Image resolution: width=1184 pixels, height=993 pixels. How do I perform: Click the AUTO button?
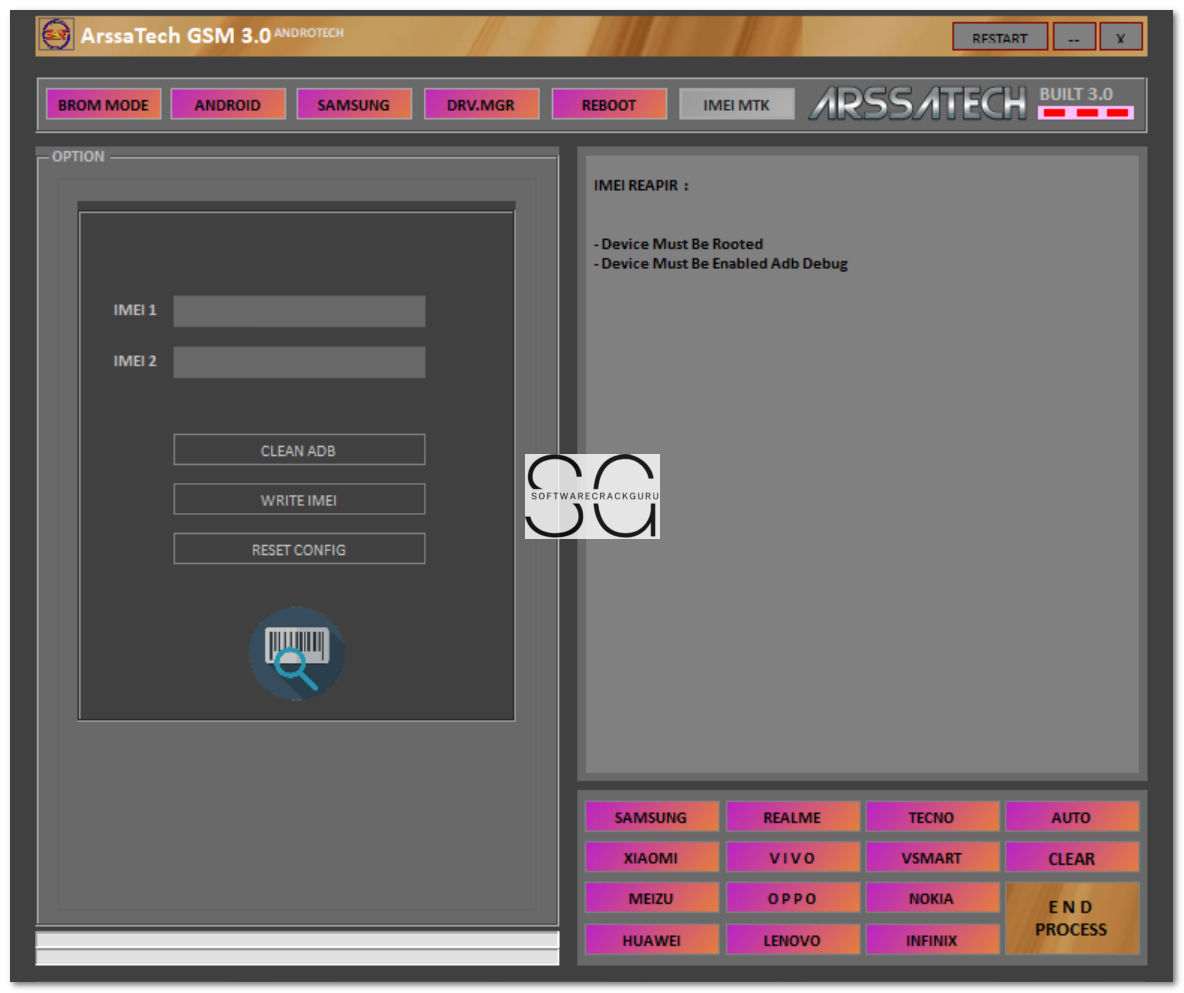[1072, 817]
